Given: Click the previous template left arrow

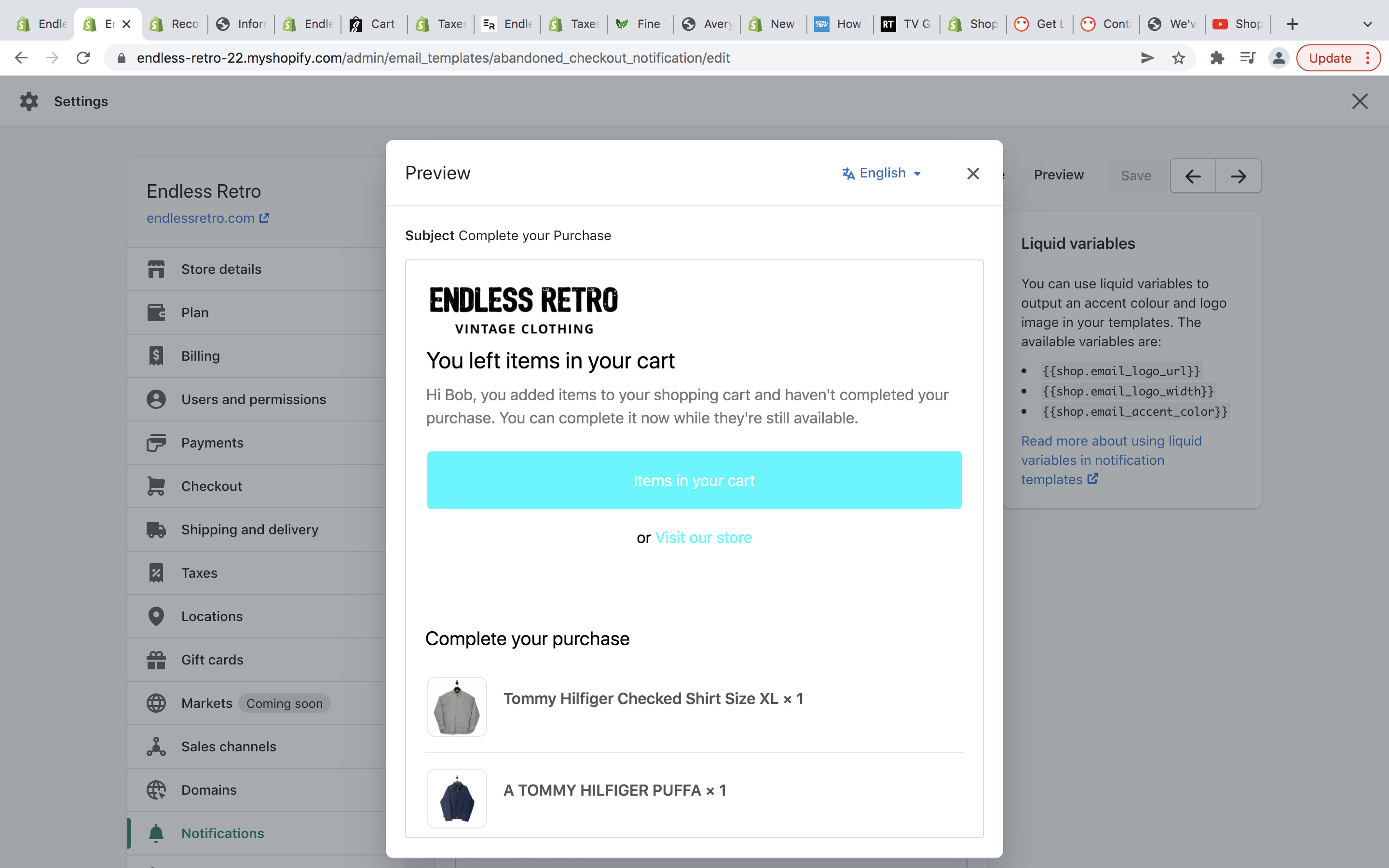Looking at the screenshot, I should 1193,176.
